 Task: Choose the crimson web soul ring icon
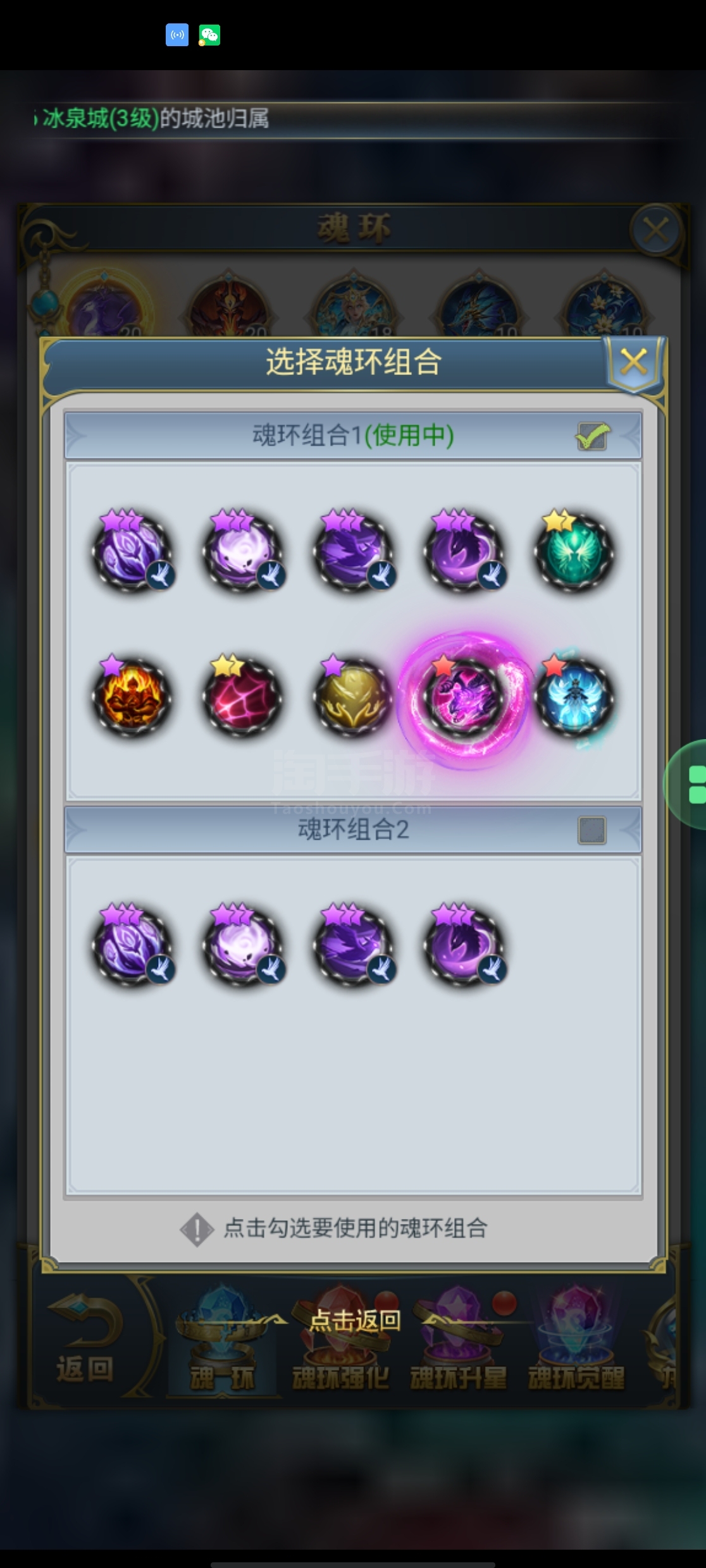pyautogui.click(x=242, y=697)
